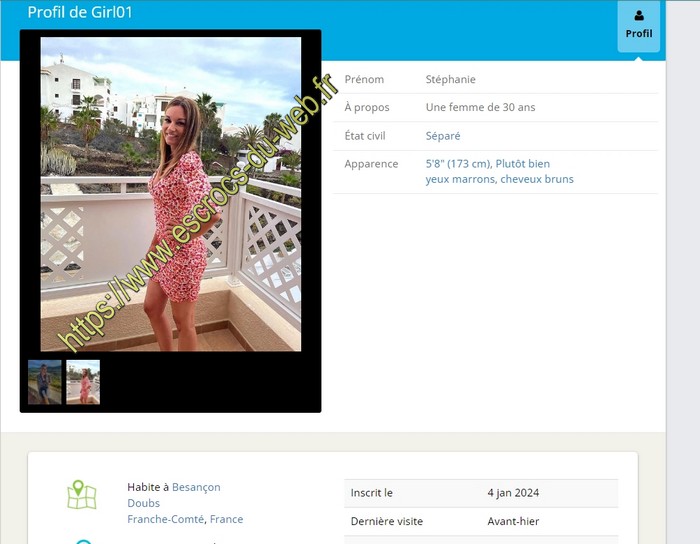This screenshot has height=544, width=700.
Task: Follow the 'Plutôt bien' appearance link
Action: (x=523, y=164)
